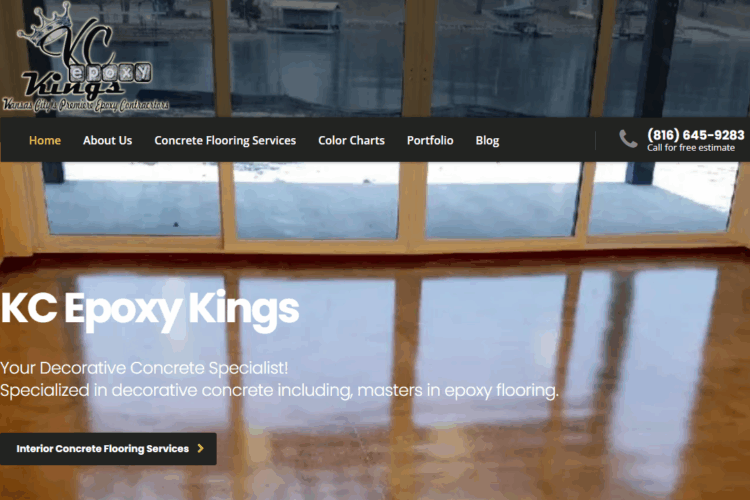Image resolution: width=750 pixels, height=500 pixels.
Task: Call the (816) 645-9283 phone number link
Action: click(696, 134)
